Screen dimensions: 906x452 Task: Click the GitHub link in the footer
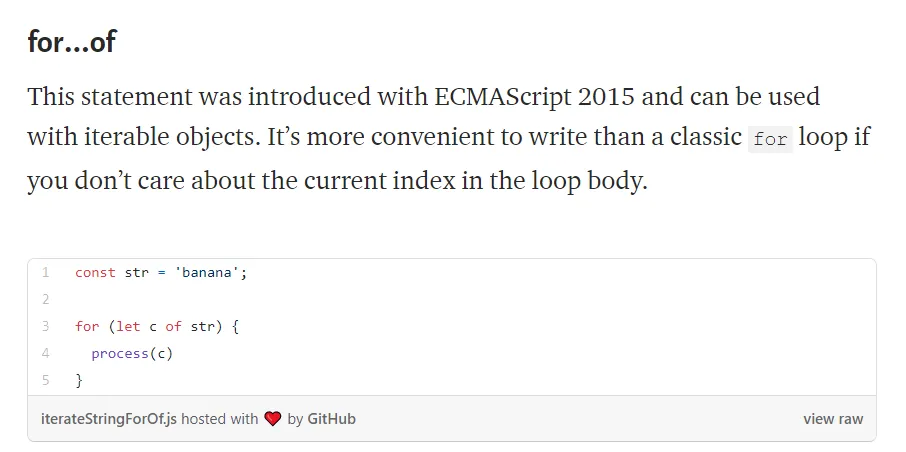331,418
